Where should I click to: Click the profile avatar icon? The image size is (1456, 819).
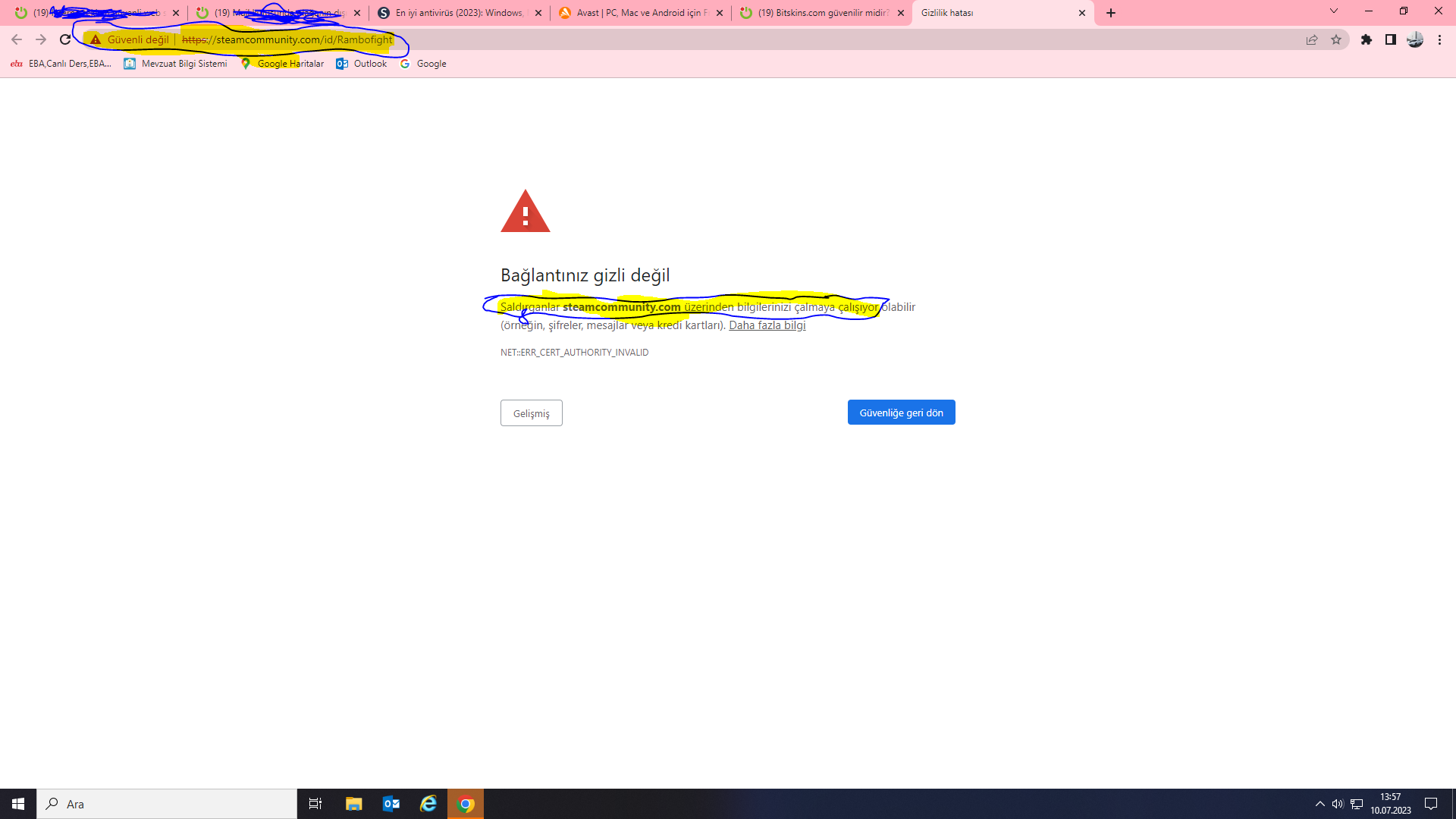click(1415, 39)
